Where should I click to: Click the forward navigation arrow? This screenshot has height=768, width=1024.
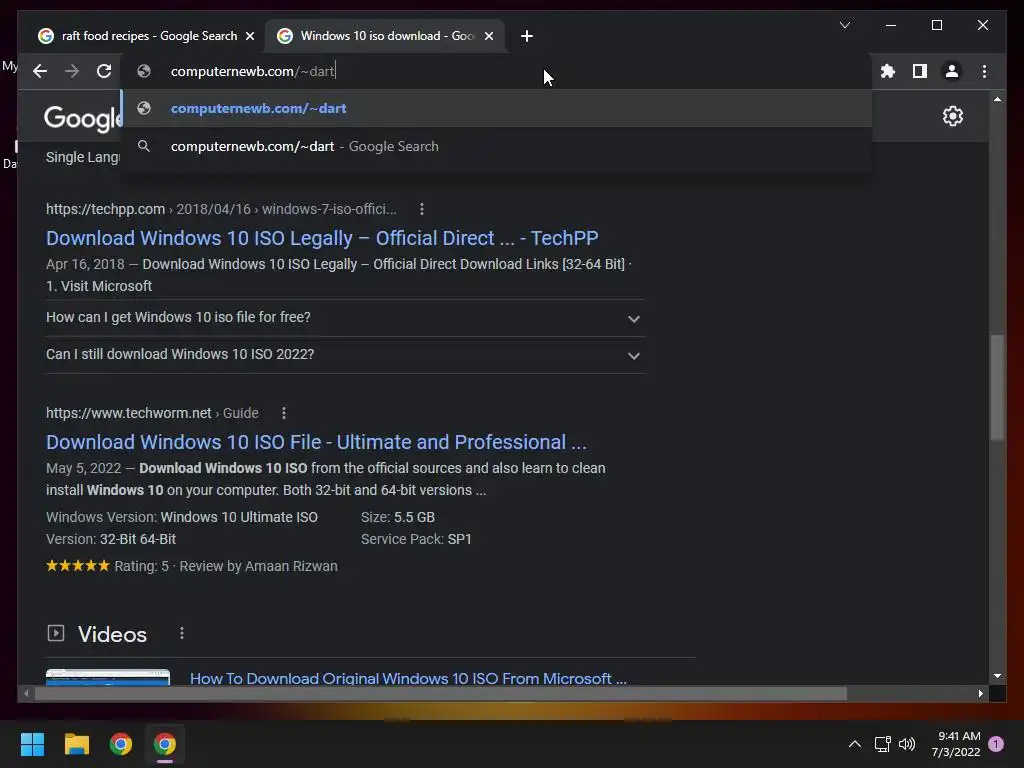pyautogui.click(x=72, y=71)
